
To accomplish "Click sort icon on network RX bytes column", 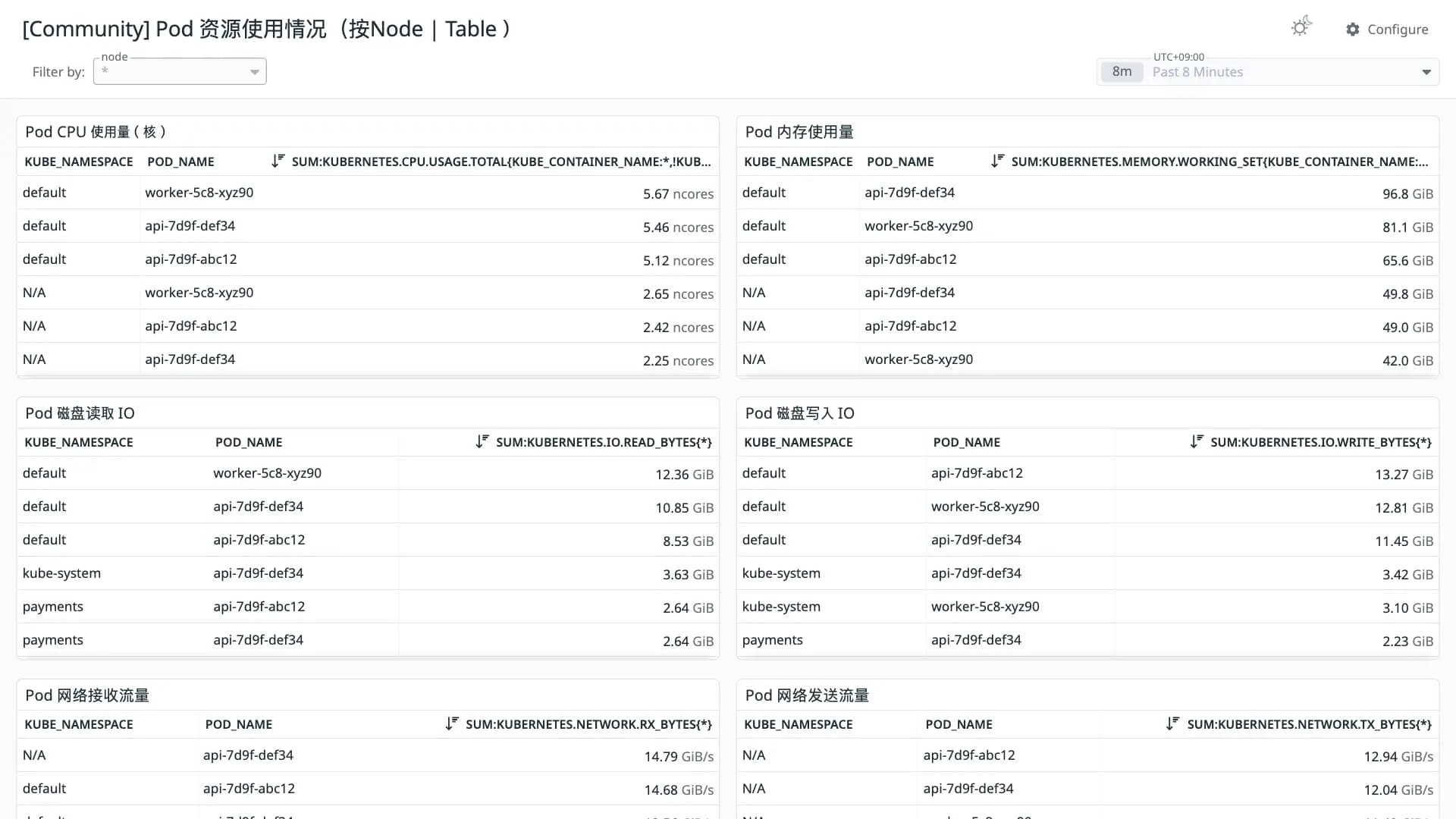I will [451, 723].
